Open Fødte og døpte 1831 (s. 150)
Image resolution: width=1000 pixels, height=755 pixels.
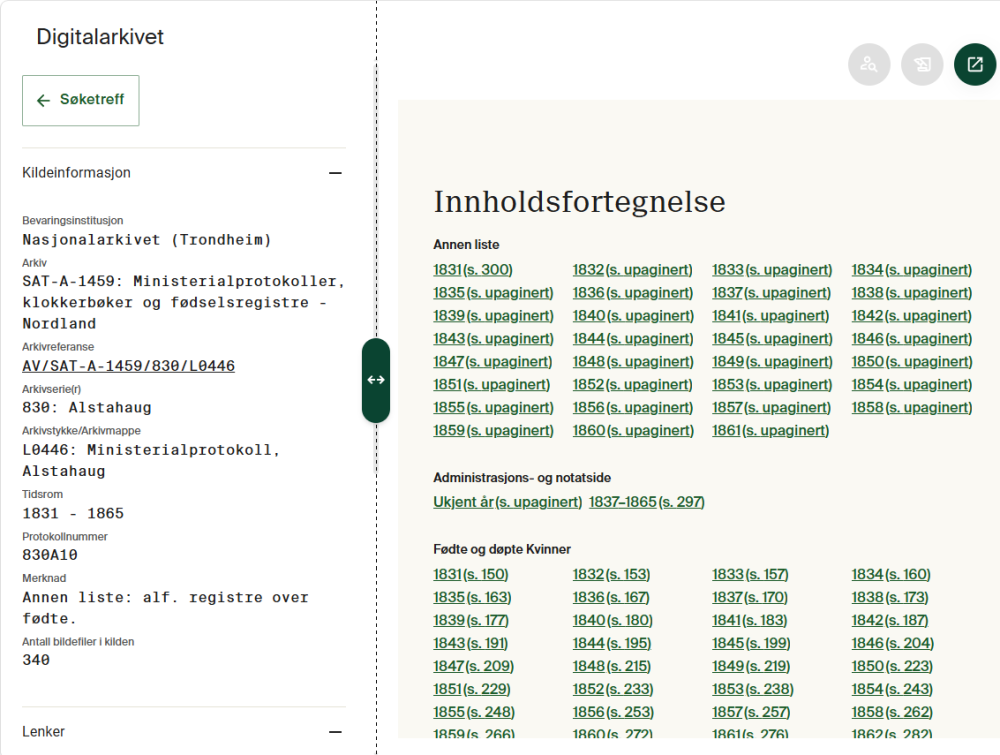click(x=471, y=575)
